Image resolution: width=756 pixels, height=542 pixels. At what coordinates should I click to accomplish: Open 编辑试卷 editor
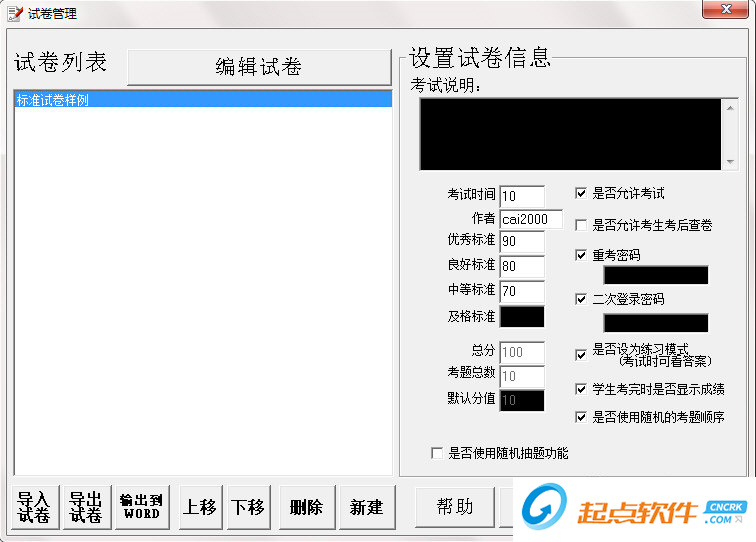259,67
